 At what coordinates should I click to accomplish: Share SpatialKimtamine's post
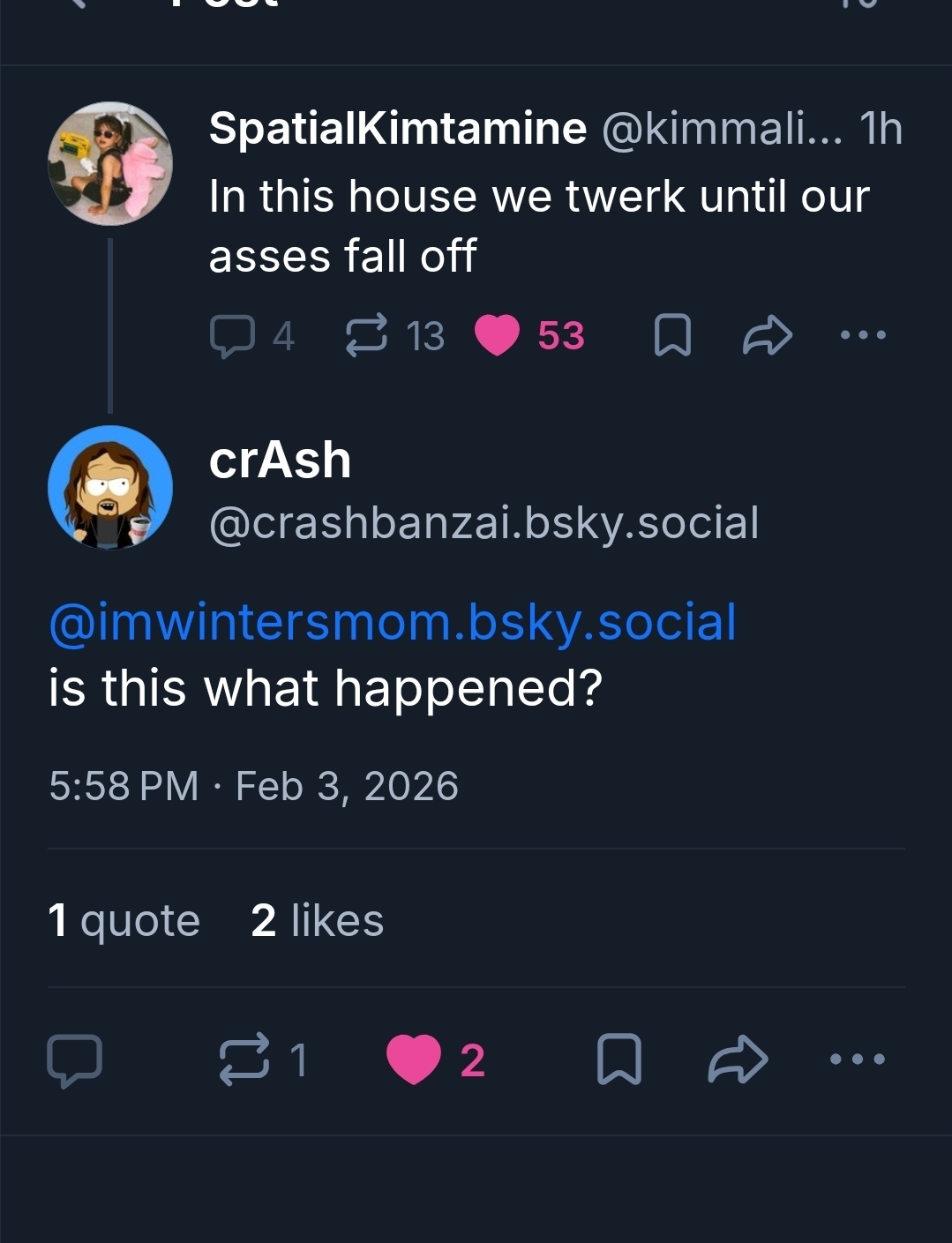pos(768,336)
